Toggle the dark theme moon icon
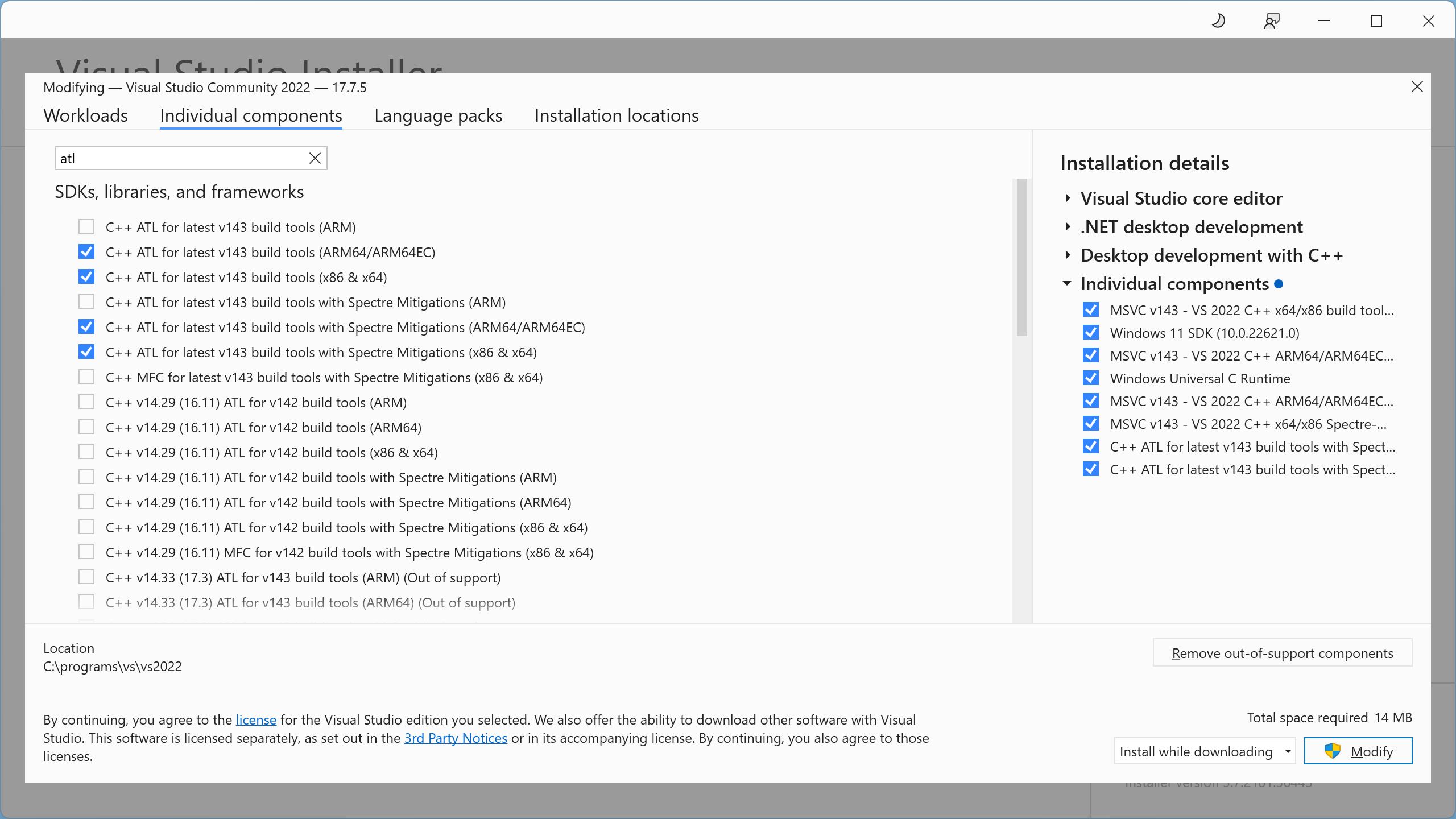The width and height of the screenshot is (1456, 819). point(1218,22)
